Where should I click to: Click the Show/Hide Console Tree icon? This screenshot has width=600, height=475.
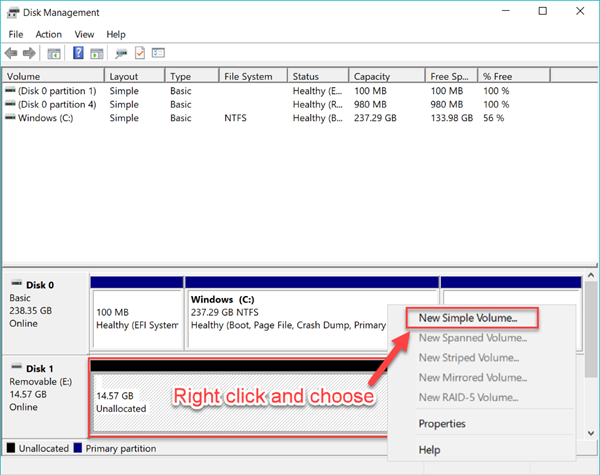54,53
